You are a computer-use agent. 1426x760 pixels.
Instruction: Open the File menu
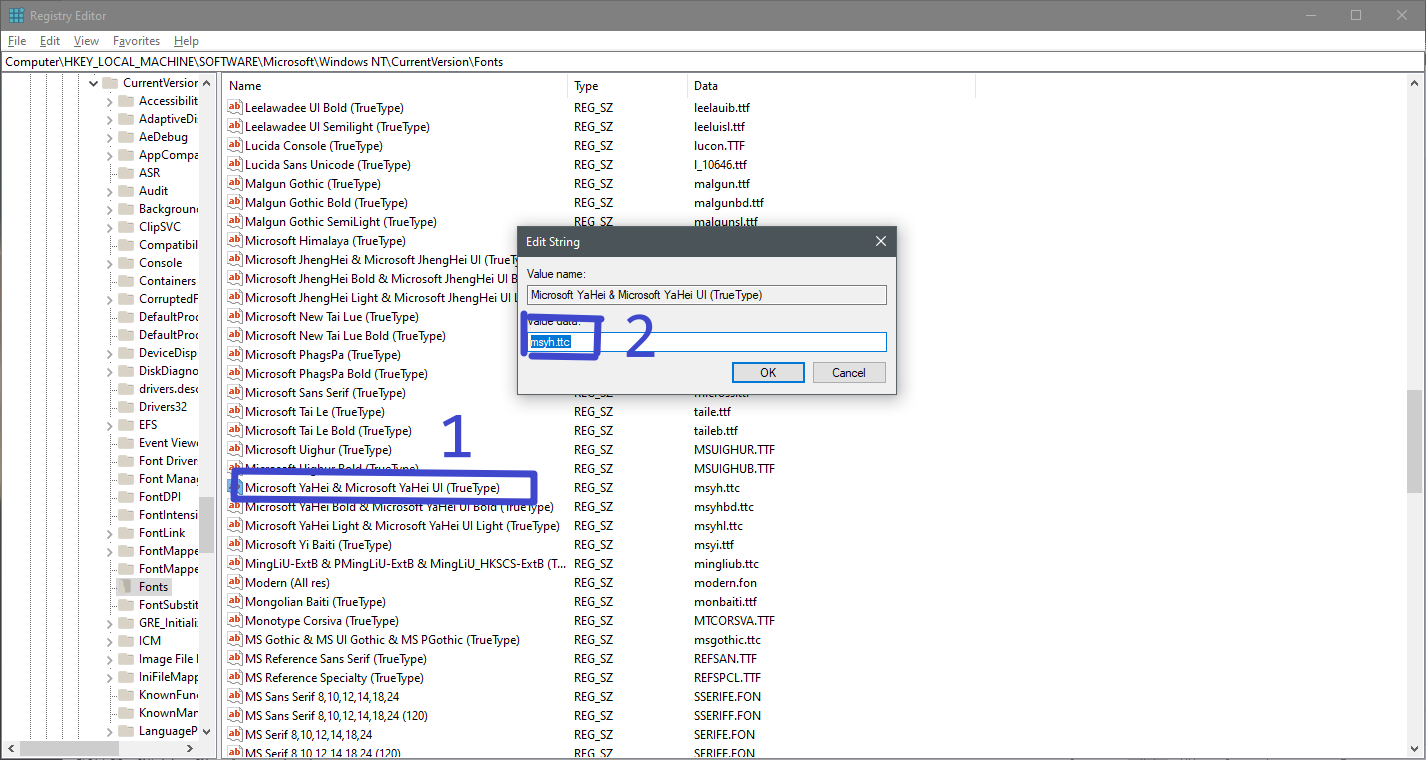pyautogui.click(x=17, y=41)
